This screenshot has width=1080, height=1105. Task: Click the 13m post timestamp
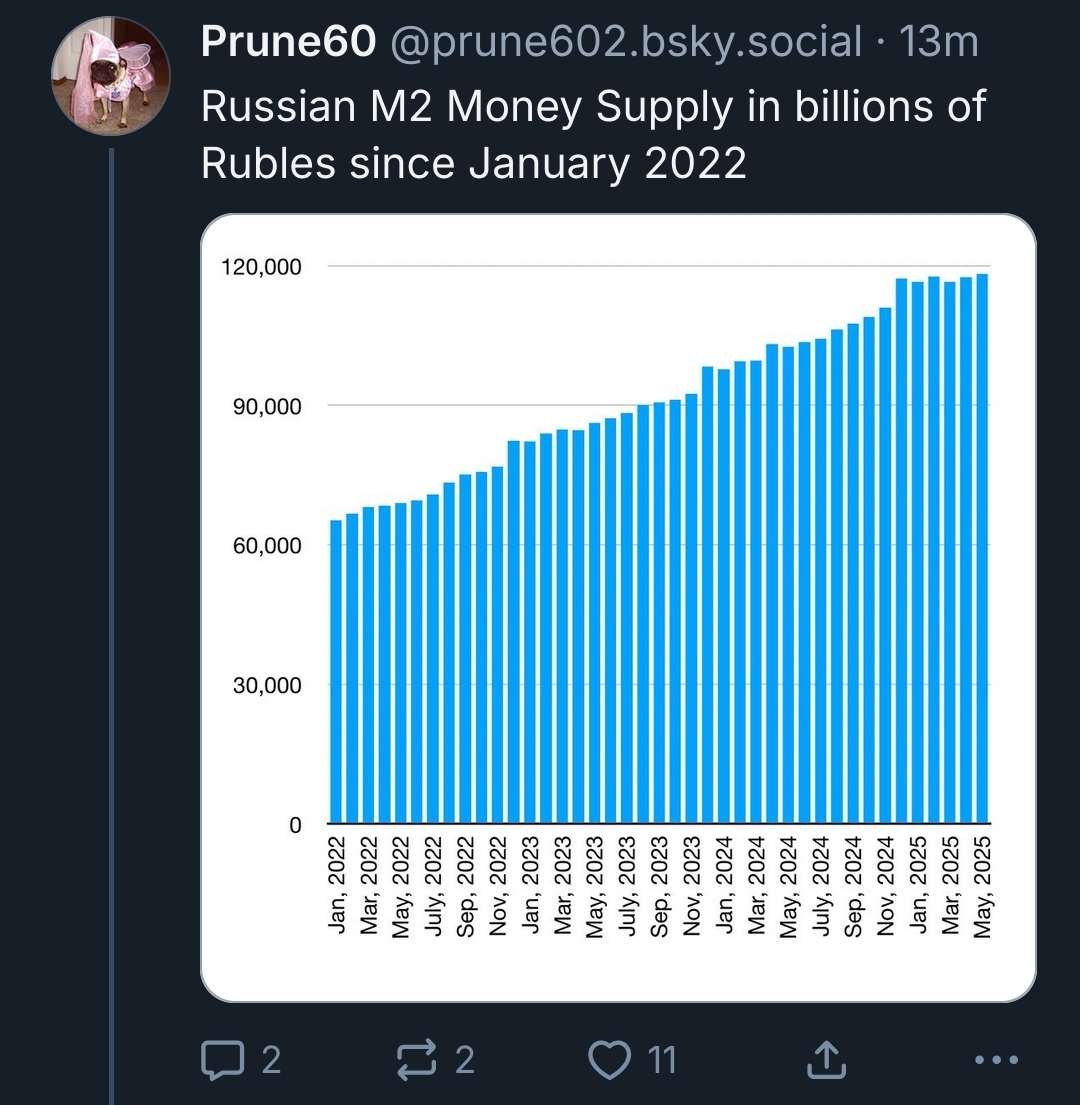pyautogui.click(x=939, y=42)
